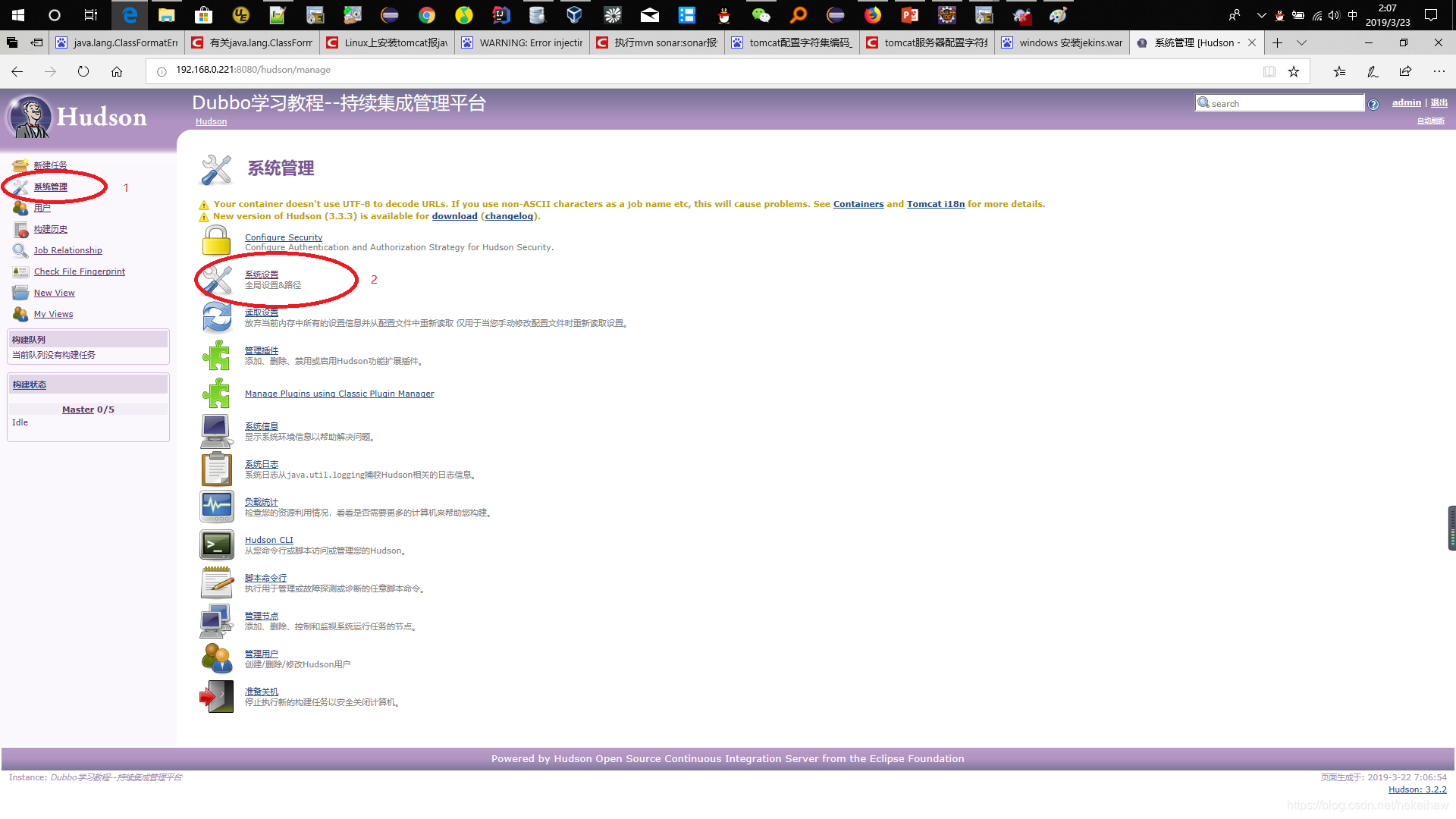Image resolution: width=1456 pixels, height=819 pixels.
Task: Click the 新建任务 sidebar icon
Action: (20, 165)
